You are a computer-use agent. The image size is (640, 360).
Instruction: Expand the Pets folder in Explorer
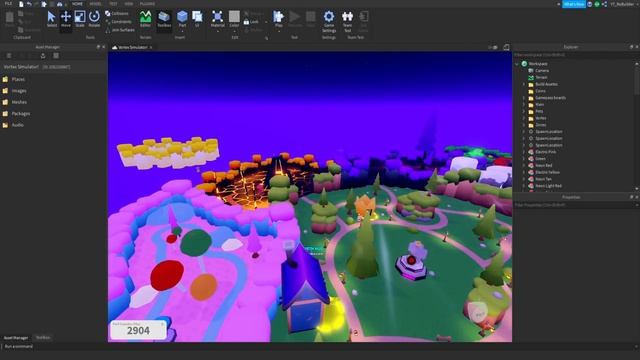(x=524, y=111)
